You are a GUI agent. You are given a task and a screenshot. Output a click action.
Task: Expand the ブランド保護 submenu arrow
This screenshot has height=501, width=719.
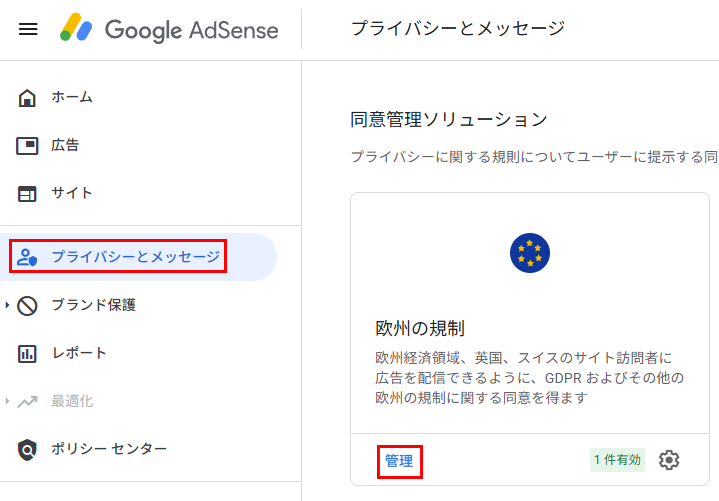(x=8, y=305)
